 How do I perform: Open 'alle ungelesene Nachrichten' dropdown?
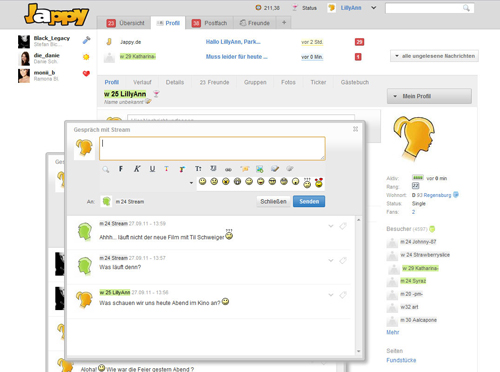pyautogui.click(x=434, y=56)
